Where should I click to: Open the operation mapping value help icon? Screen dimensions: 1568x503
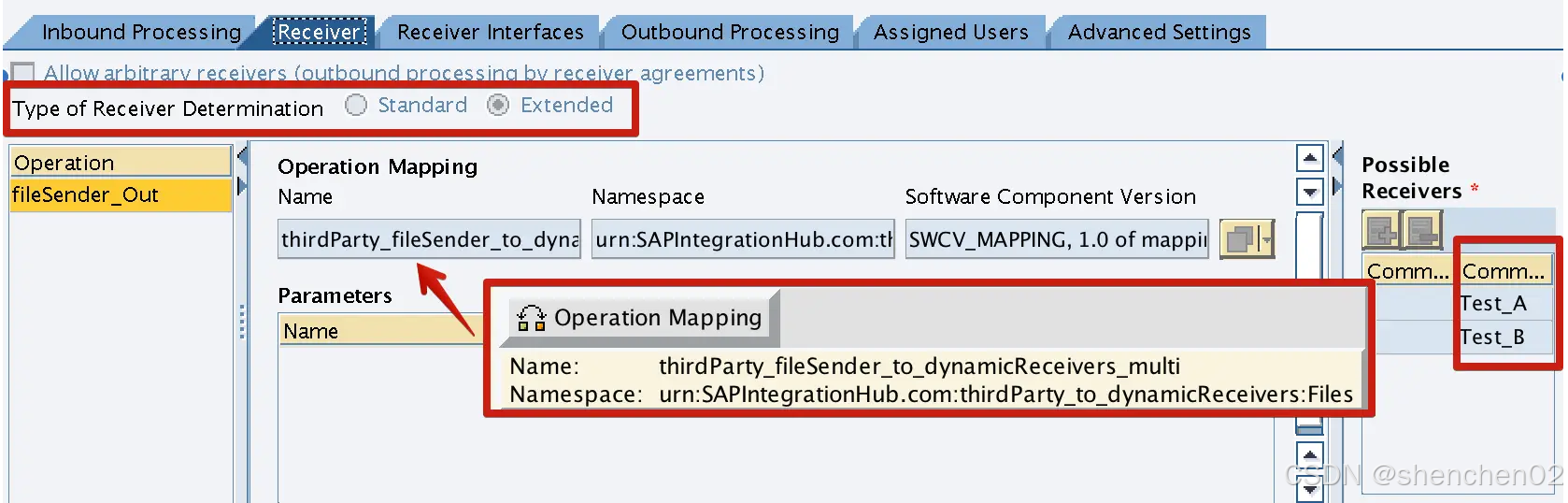click(1240, 239)
